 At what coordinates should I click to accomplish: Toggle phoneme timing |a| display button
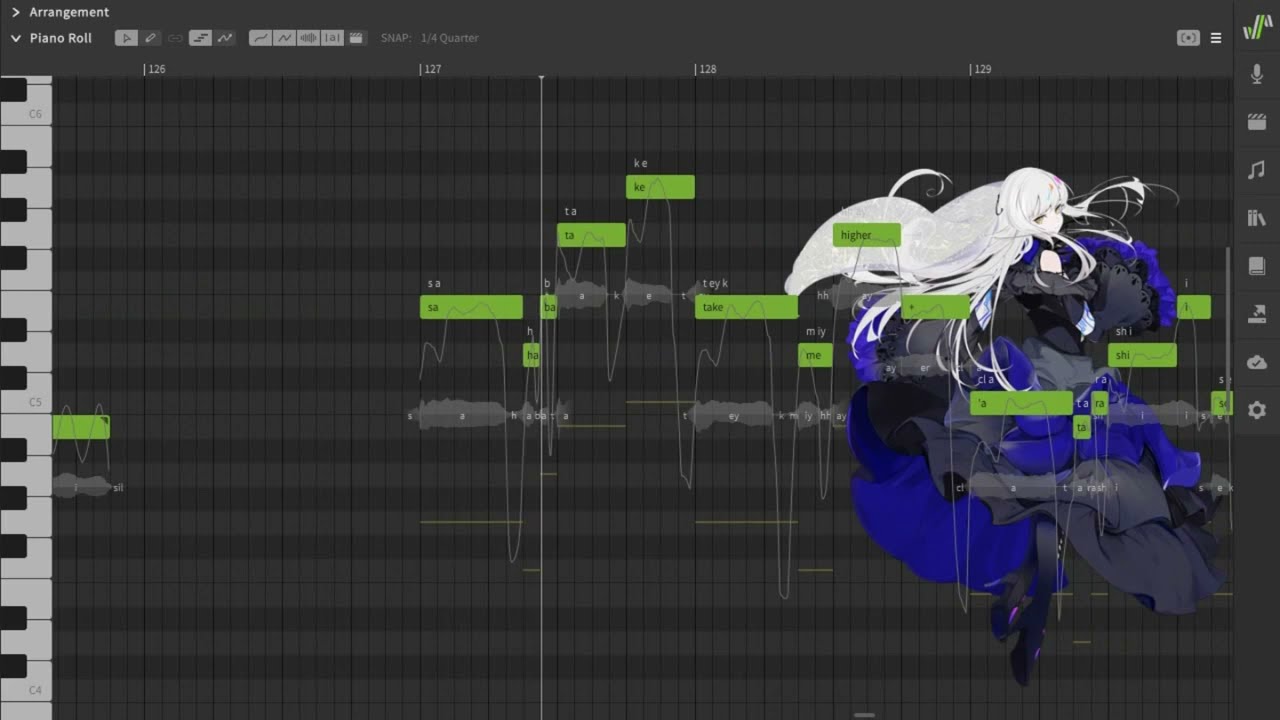[x=332, y=38]
